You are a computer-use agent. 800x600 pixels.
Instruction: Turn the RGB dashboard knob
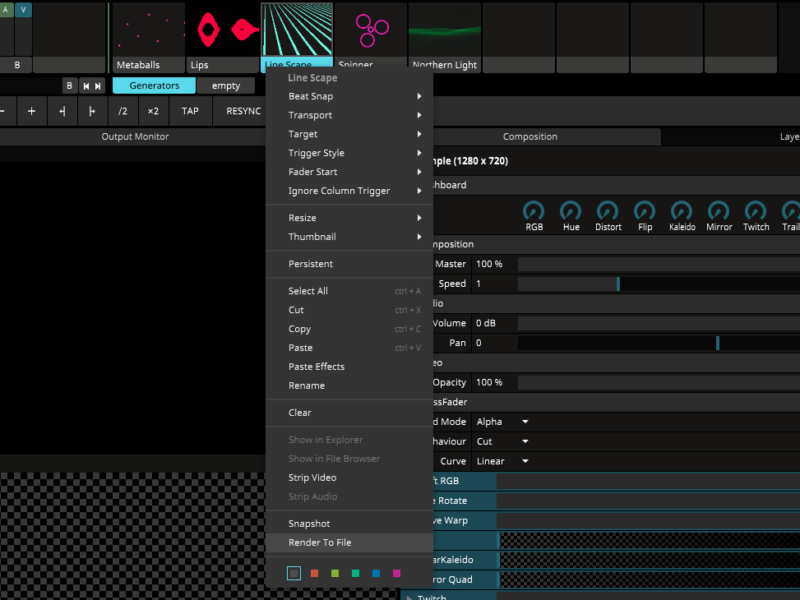click(534, 211)
